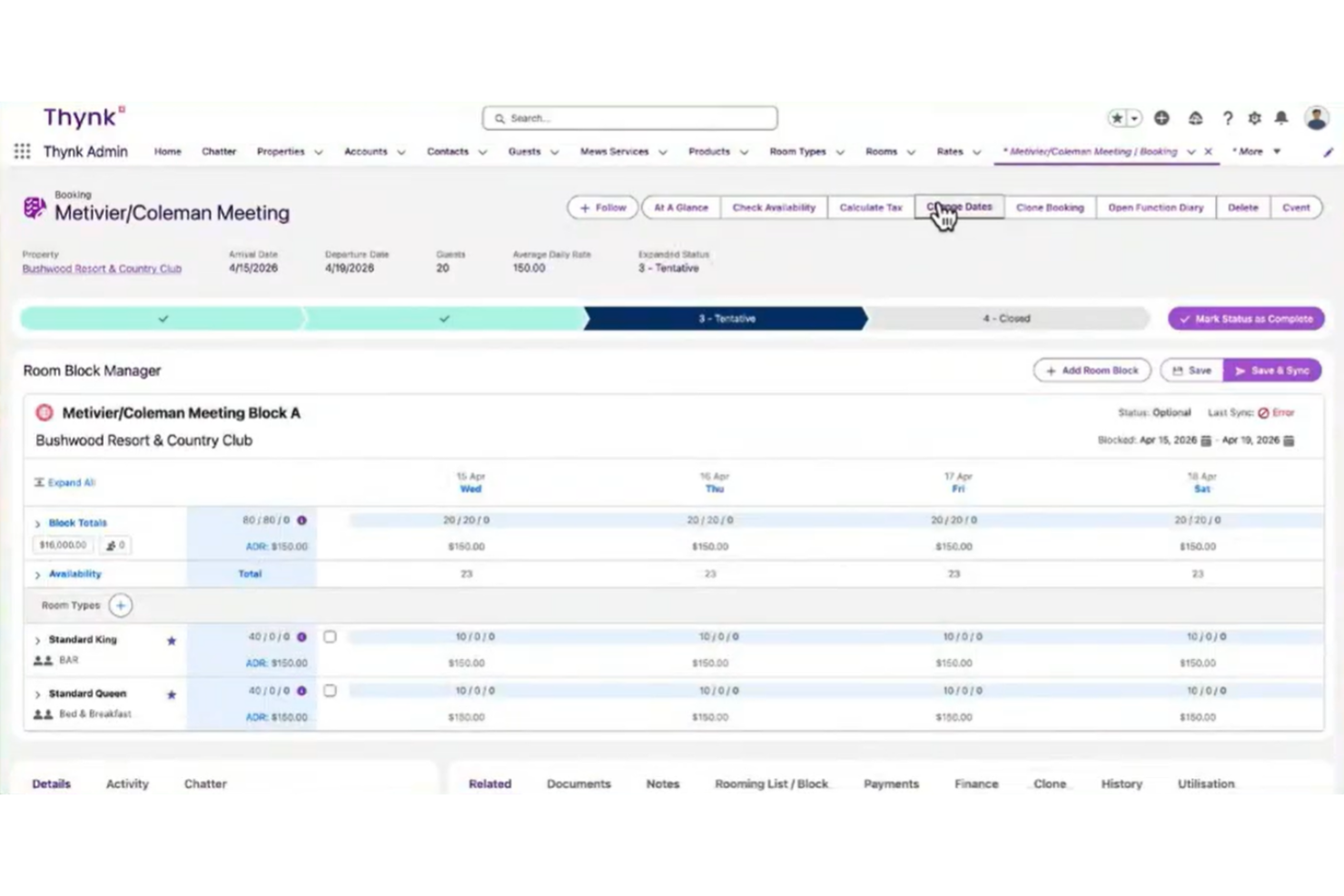Click the Booking record icon
This screenshot has height=896, width=1344.
35,208
